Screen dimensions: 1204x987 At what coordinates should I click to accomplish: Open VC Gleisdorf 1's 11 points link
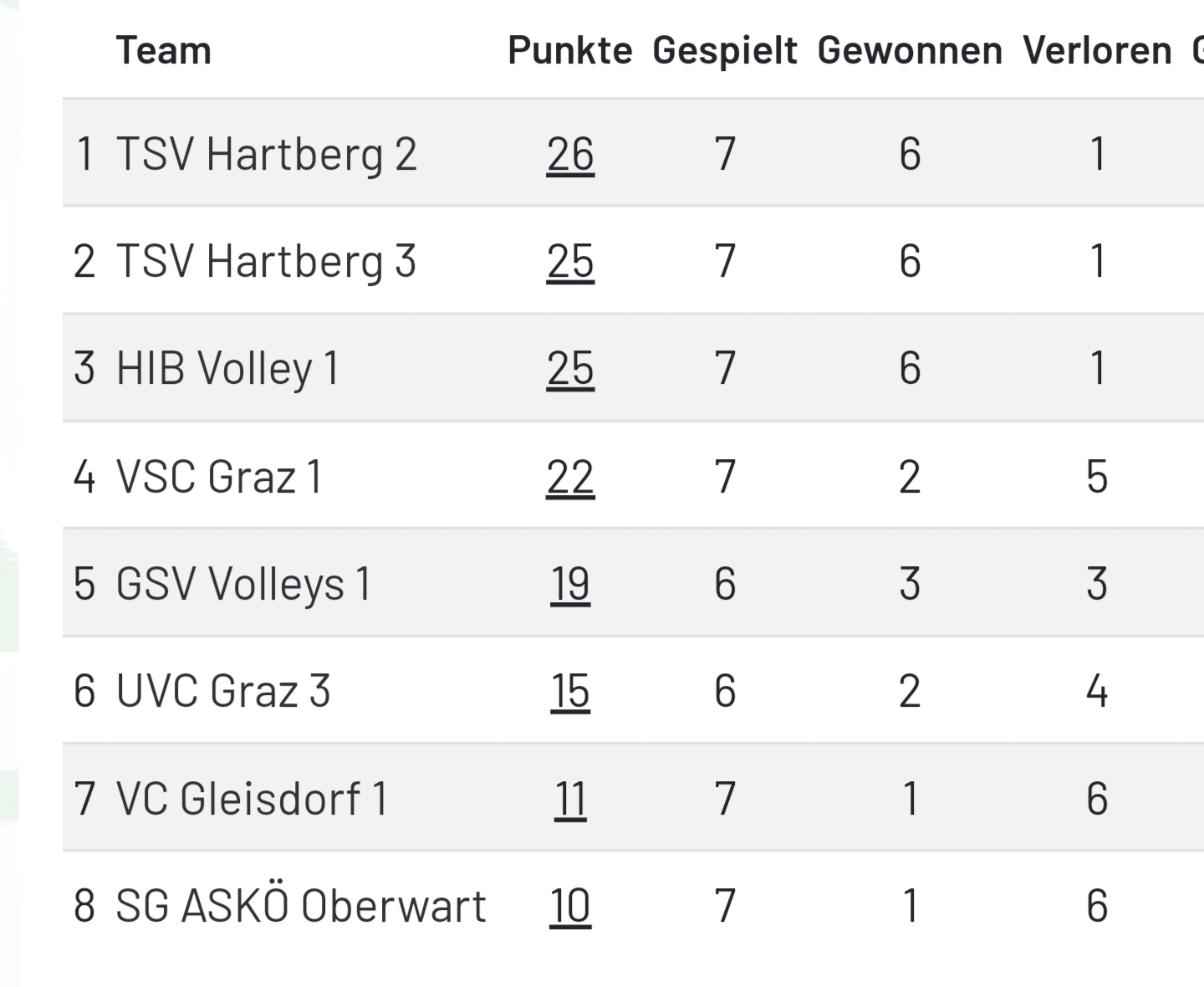pyautogui.click(x=570, y=798)
